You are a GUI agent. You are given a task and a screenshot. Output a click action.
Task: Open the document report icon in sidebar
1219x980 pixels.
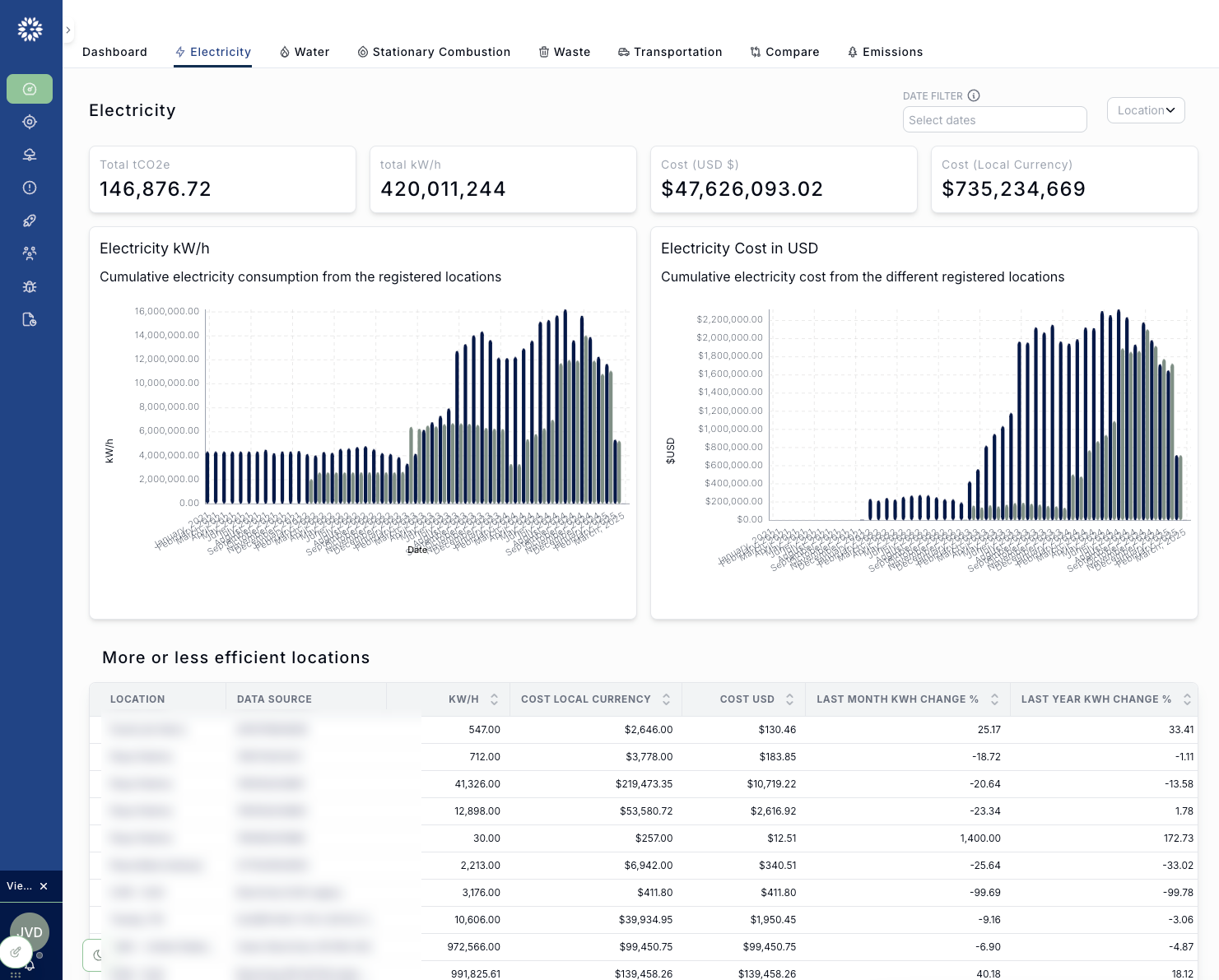(x=30, y=319)
